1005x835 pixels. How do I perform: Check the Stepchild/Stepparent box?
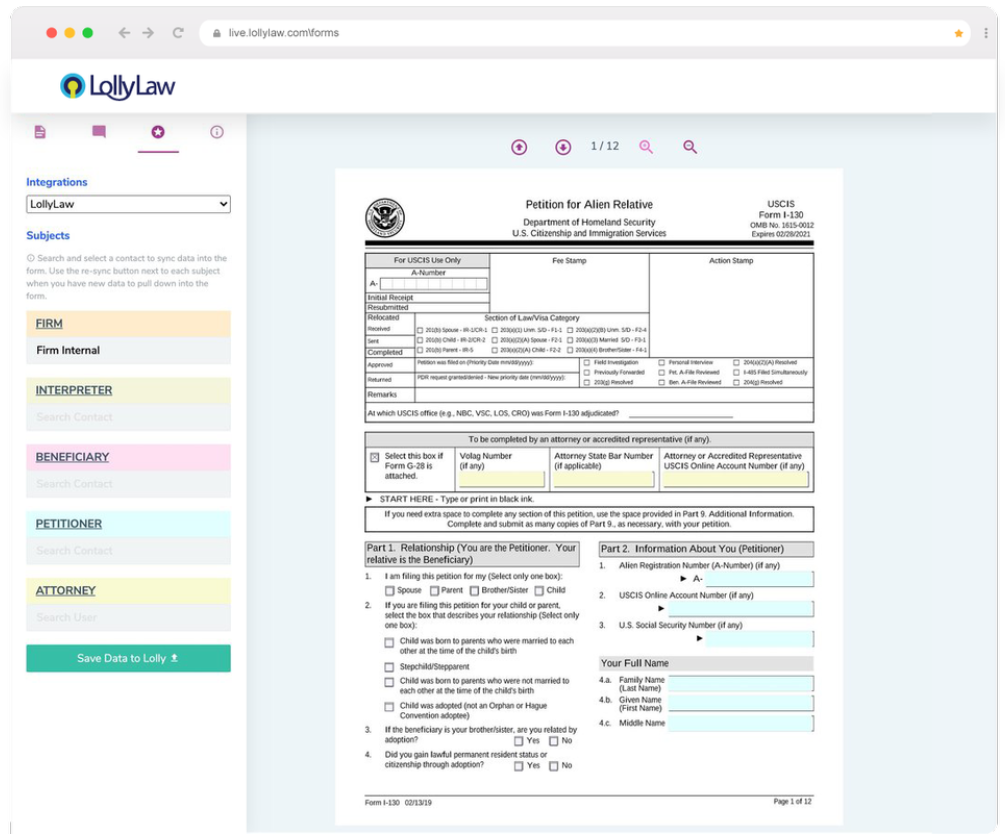[389, 667]
